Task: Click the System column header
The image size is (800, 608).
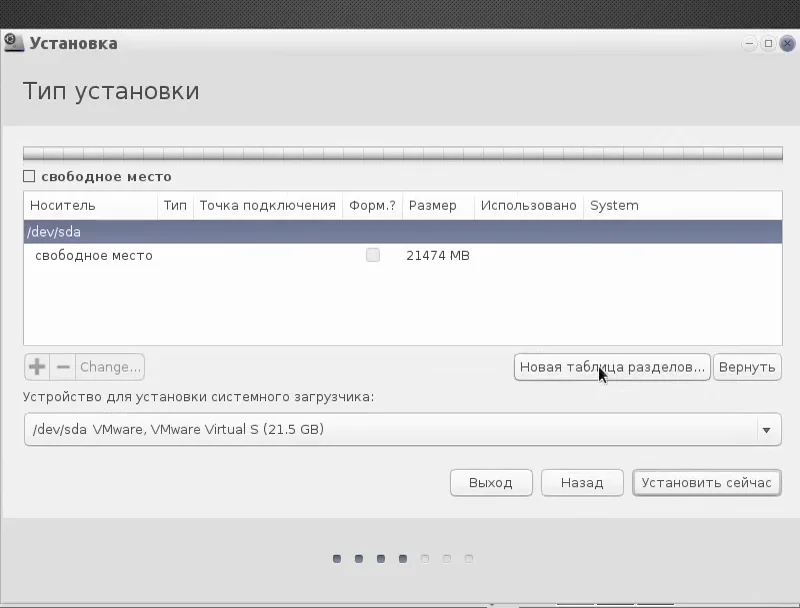Action: pyautogui.click(x=683, y=206)
